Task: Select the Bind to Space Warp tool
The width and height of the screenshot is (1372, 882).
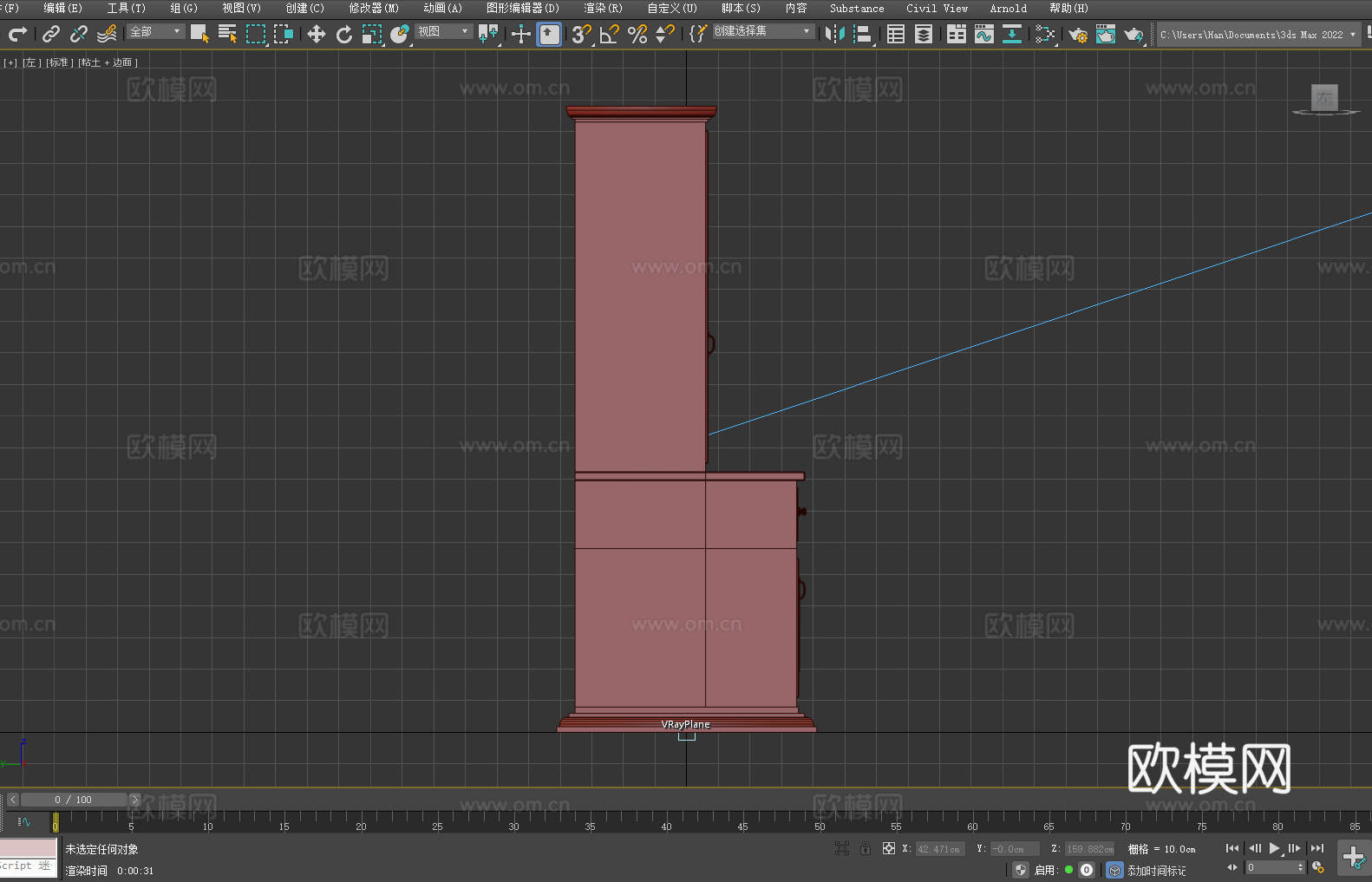Action: pyautogui.click(x=107, y=34)
